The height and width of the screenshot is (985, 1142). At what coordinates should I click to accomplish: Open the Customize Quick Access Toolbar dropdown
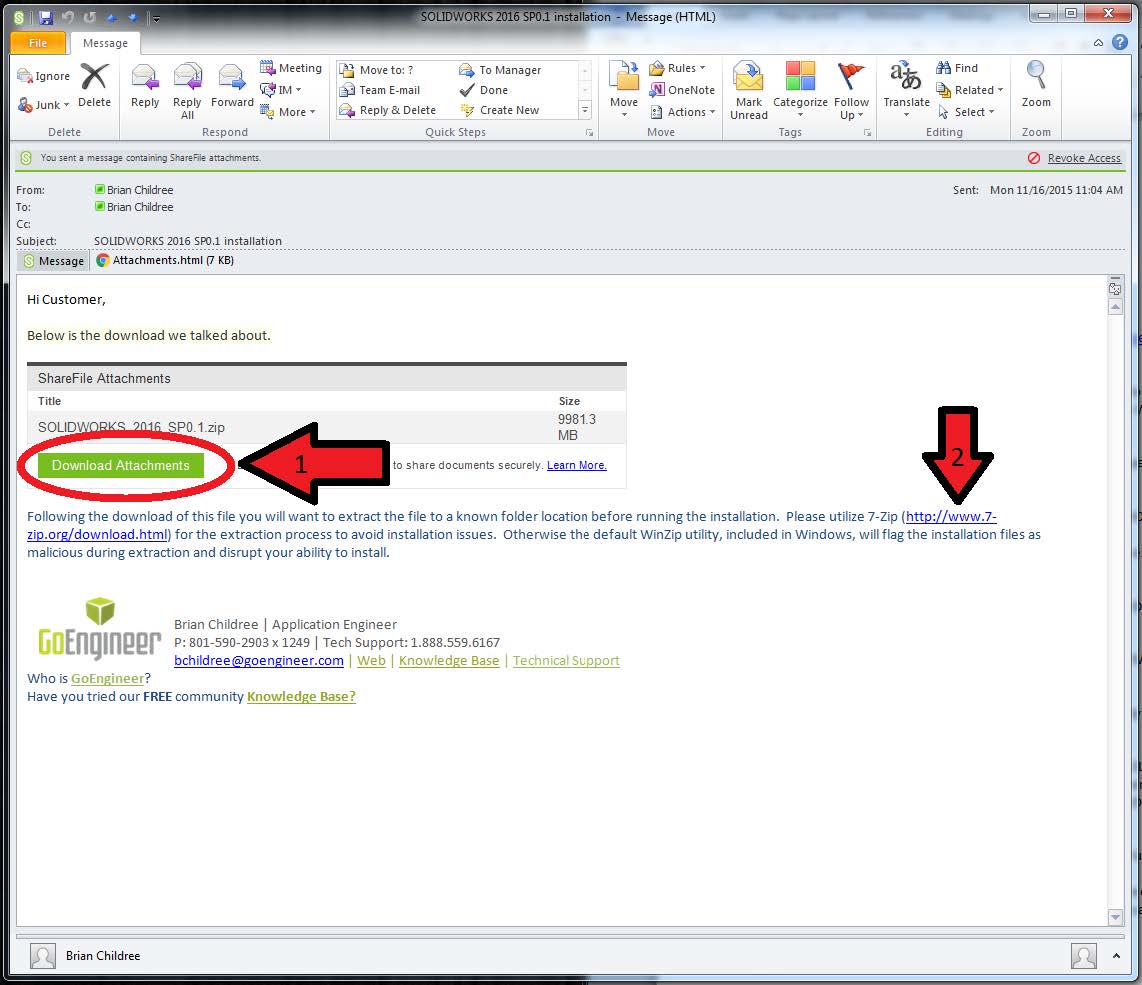pos(156,18)
